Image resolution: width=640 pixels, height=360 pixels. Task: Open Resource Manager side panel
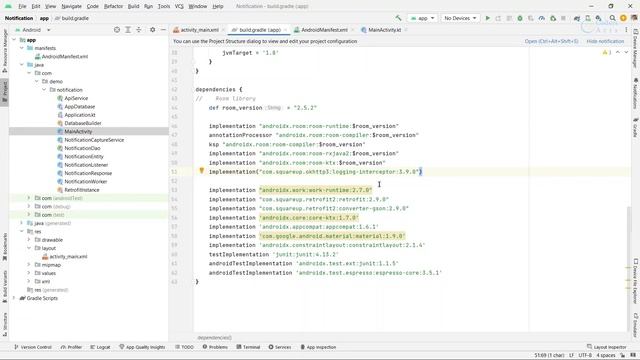[x=5, y=51]
